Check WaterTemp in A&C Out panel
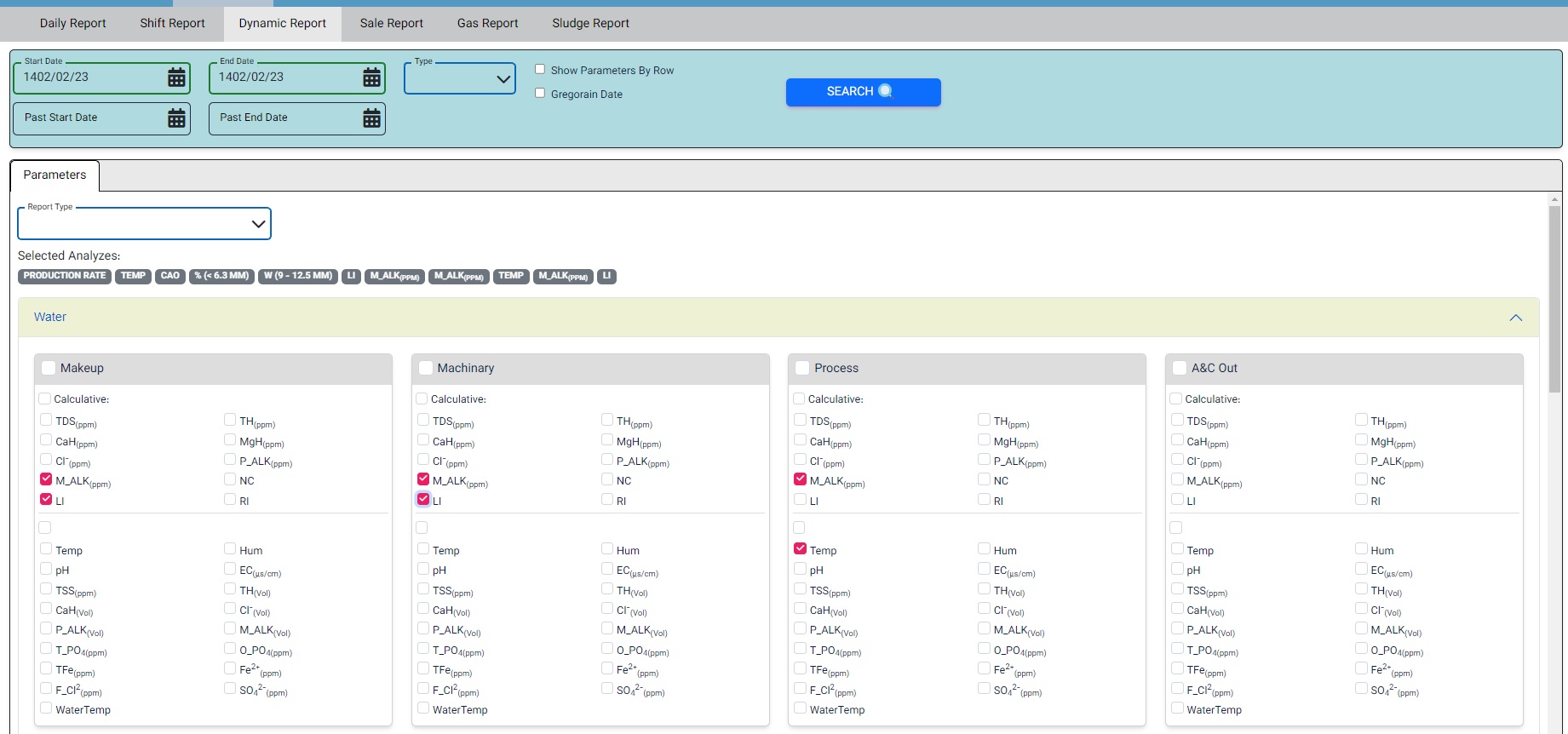Screen dimensions: 1568x734 [1177, 708]
